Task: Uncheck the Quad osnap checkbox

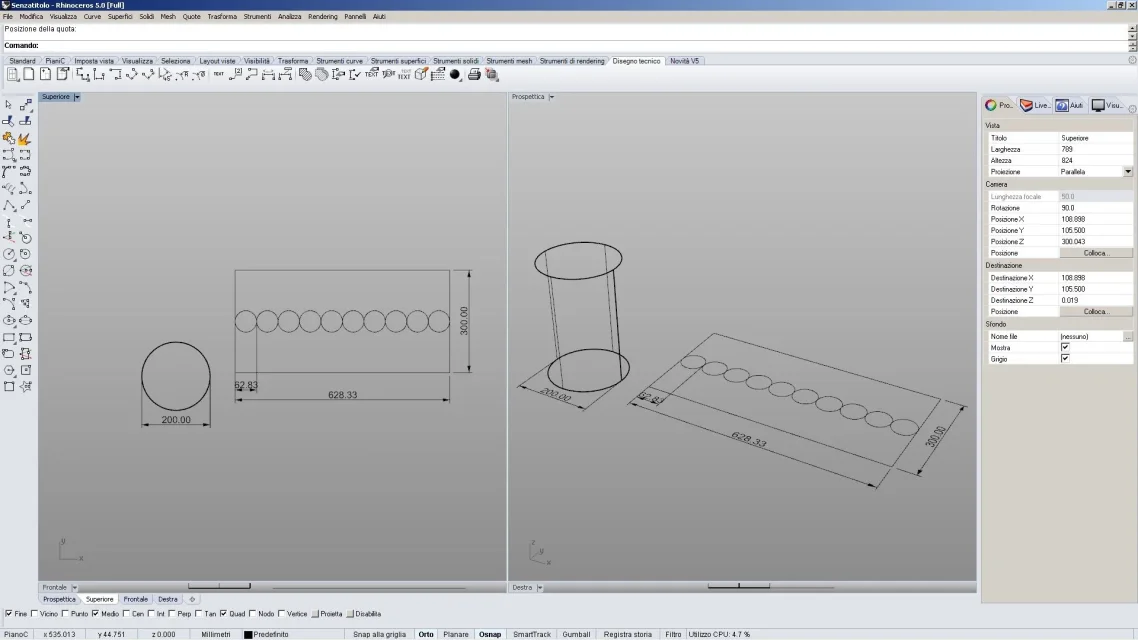Action: pyautogui.click(x=223, y=614)
